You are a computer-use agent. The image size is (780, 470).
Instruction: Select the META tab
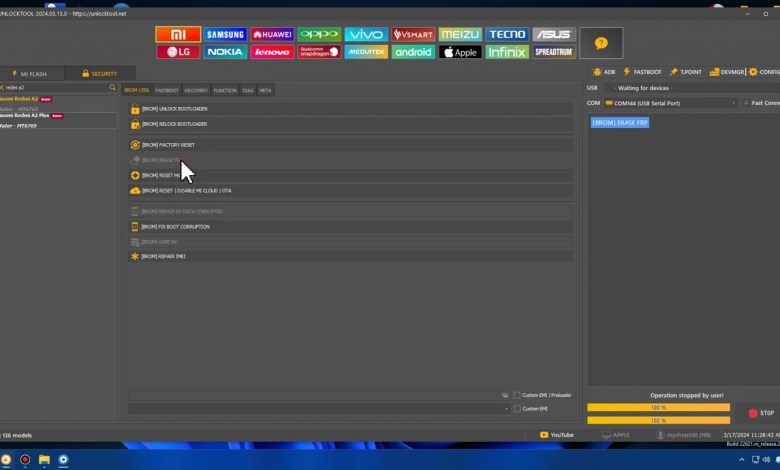(265, 91)
